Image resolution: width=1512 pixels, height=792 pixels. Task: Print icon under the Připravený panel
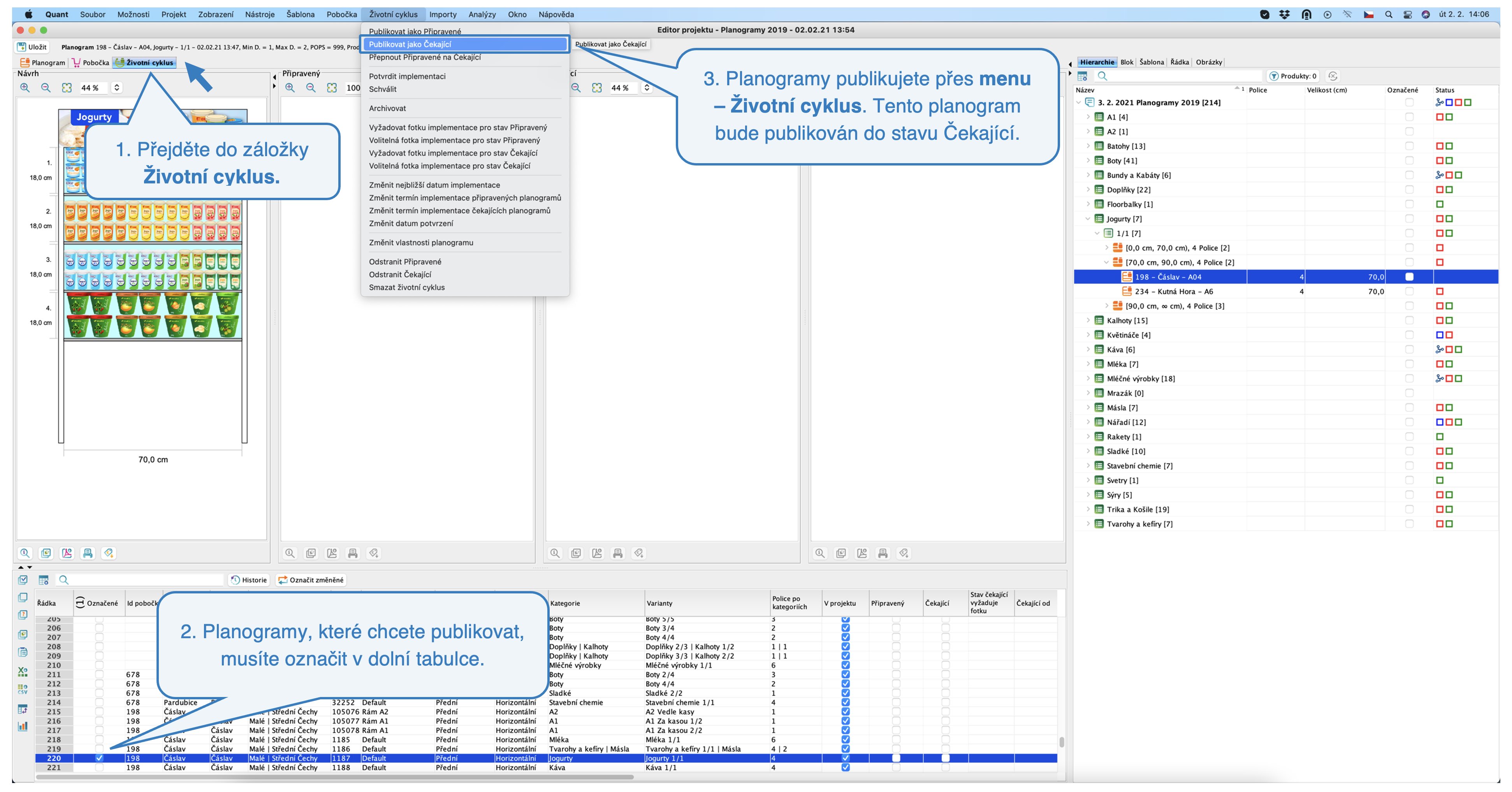pos(353,553)
